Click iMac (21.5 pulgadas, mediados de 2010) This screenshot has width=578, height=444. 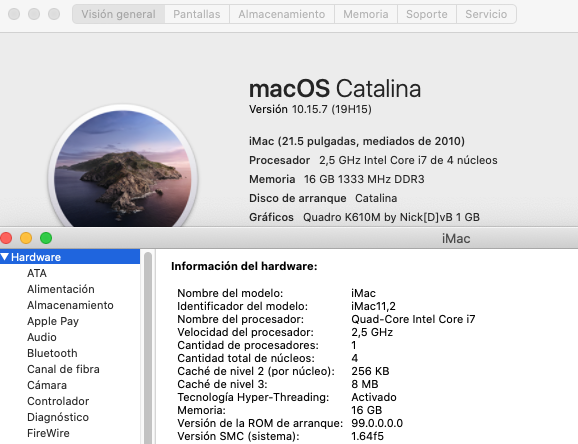pyautogui.click(x=357, y=141)
